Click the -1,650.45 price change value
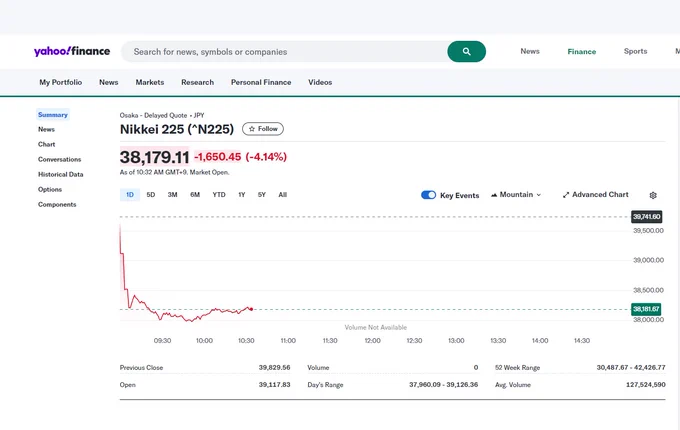The image size is (680, 430). (217, 157)
